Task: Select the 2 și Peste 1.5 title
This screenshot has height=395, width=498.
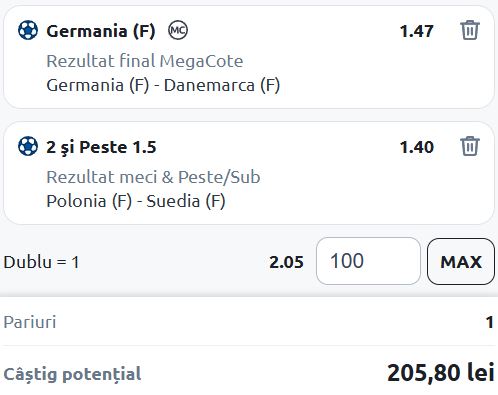Action: [x=101, y=147]
